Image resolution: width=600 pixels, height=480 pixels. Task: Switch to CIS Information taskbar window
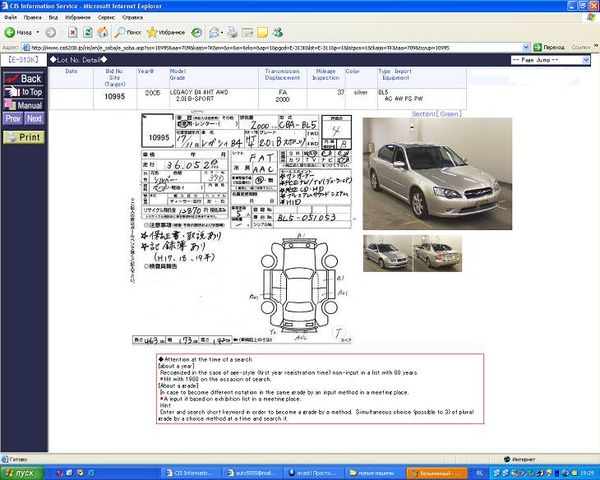point(191,473)
